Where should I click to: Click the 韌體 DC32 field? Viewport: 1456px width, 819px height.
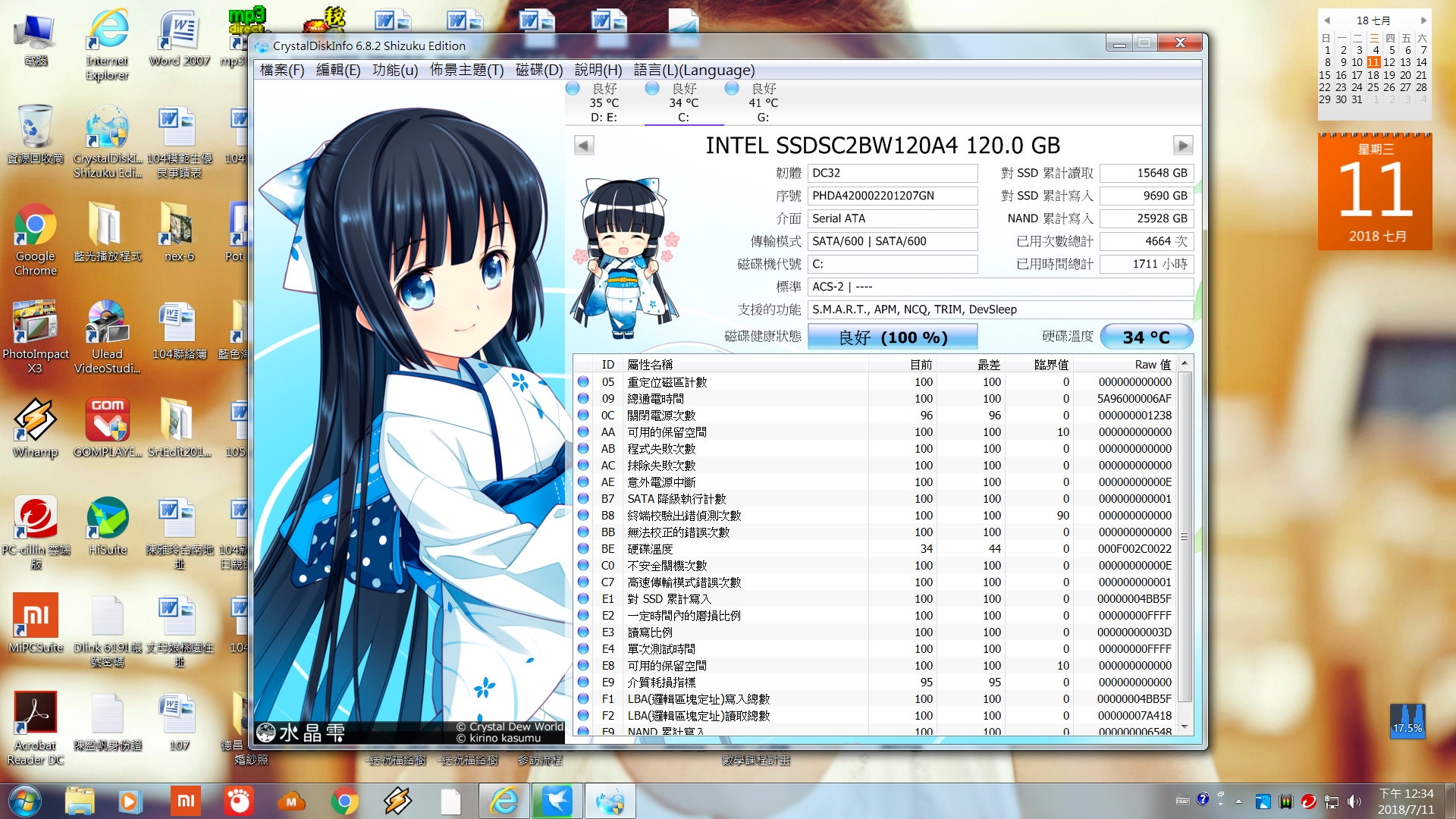click(x=893, y=173)
